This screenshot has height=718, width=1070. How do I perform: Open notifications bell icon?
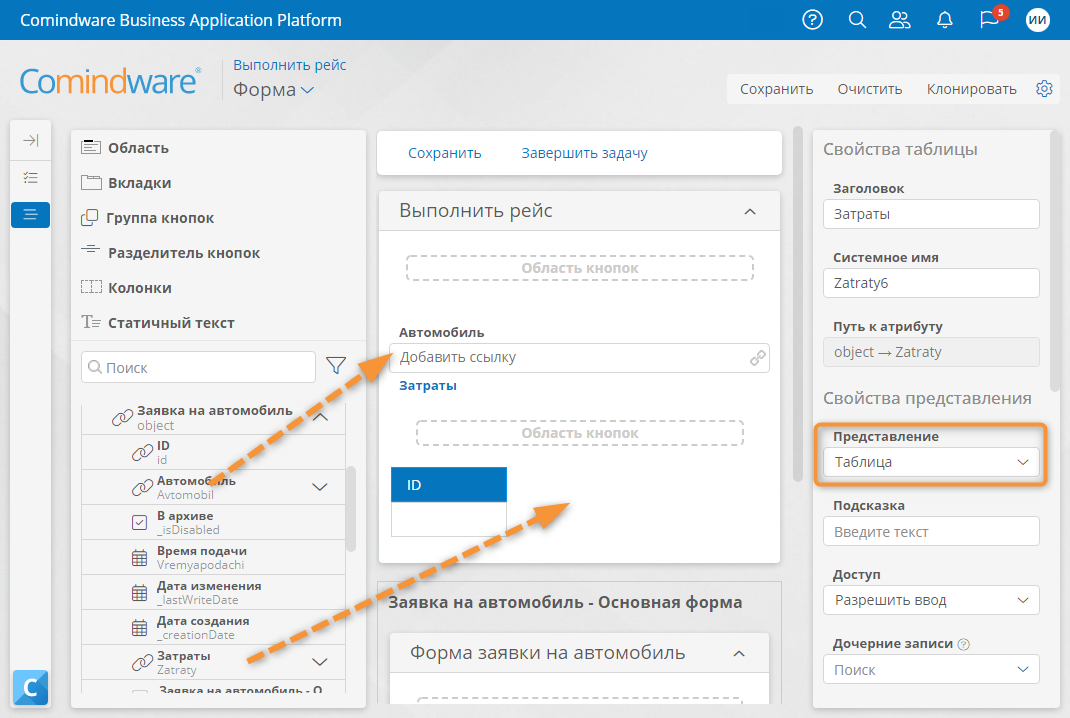point(944,20)
